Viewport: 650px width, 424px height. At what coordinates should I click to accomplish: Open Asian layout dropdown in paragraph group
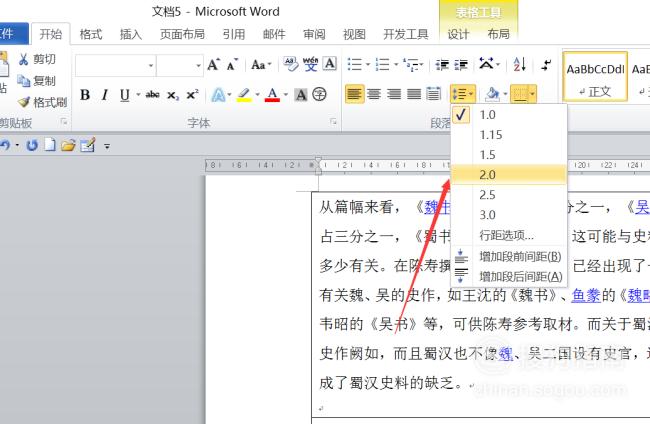[490, 64]
